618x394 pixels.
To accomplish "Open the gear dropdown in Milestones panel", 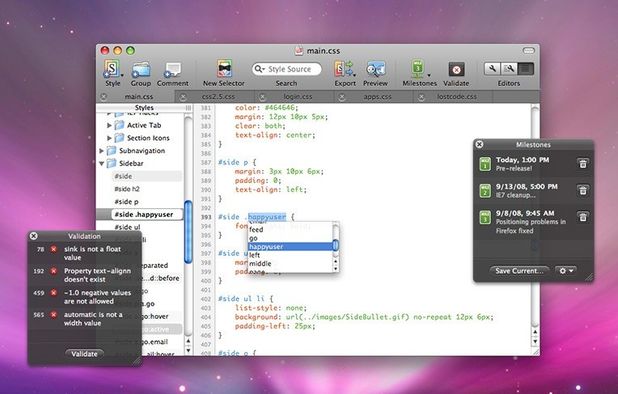I will pos(566,271).
